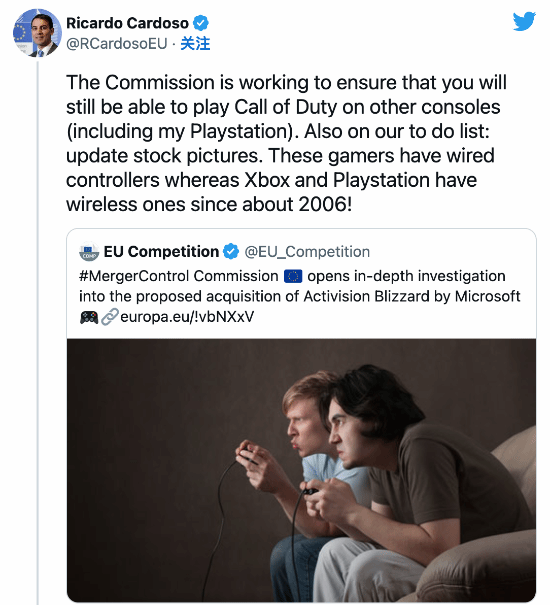Viewport: 550px width, 605px height.
Task: Click the EU flag emoji in quoted tweet
Action: [x=293, y=277]
